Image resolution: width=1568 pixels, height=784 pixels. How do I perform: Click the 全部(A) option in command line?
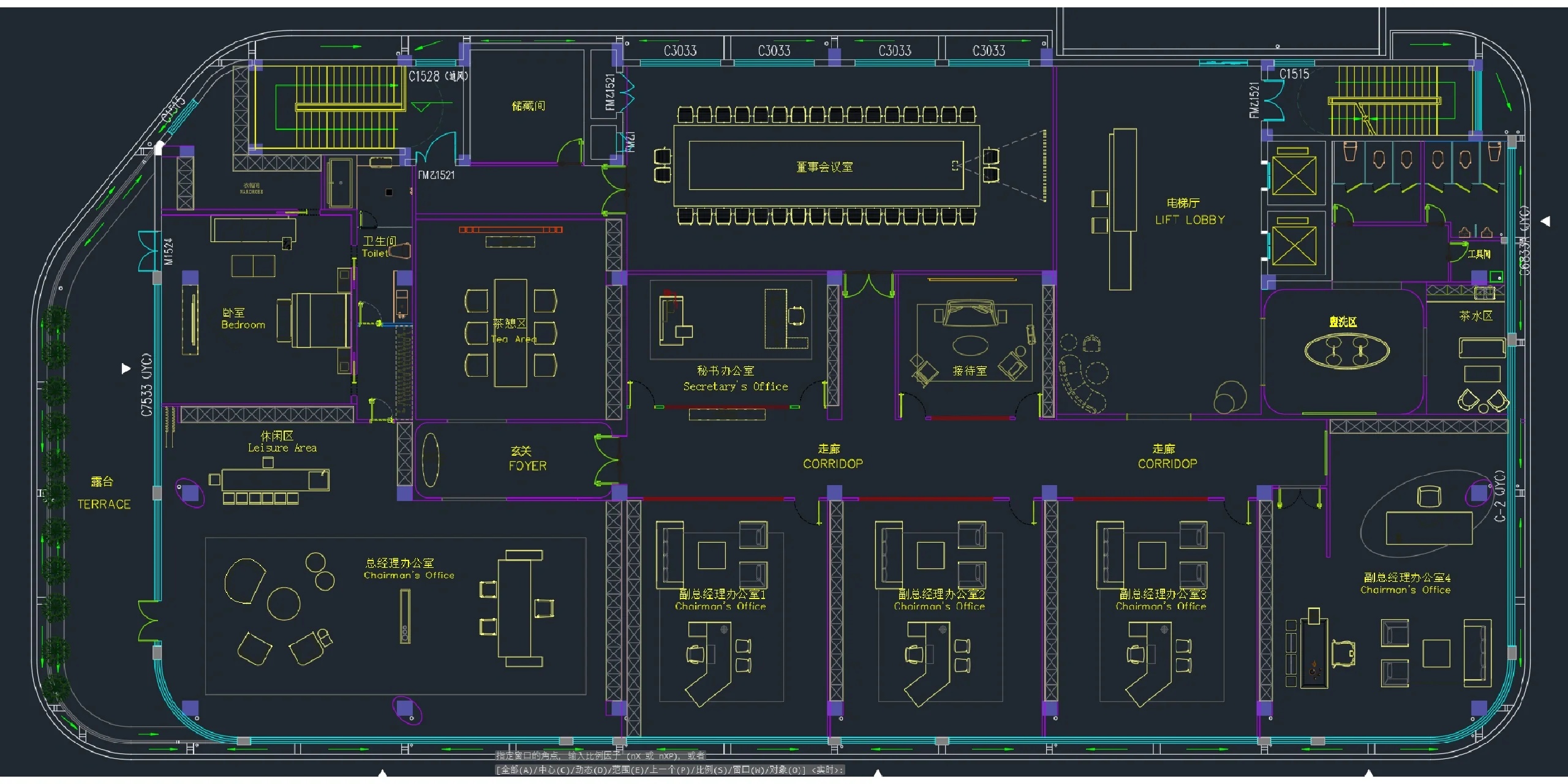tap(516, 770)
